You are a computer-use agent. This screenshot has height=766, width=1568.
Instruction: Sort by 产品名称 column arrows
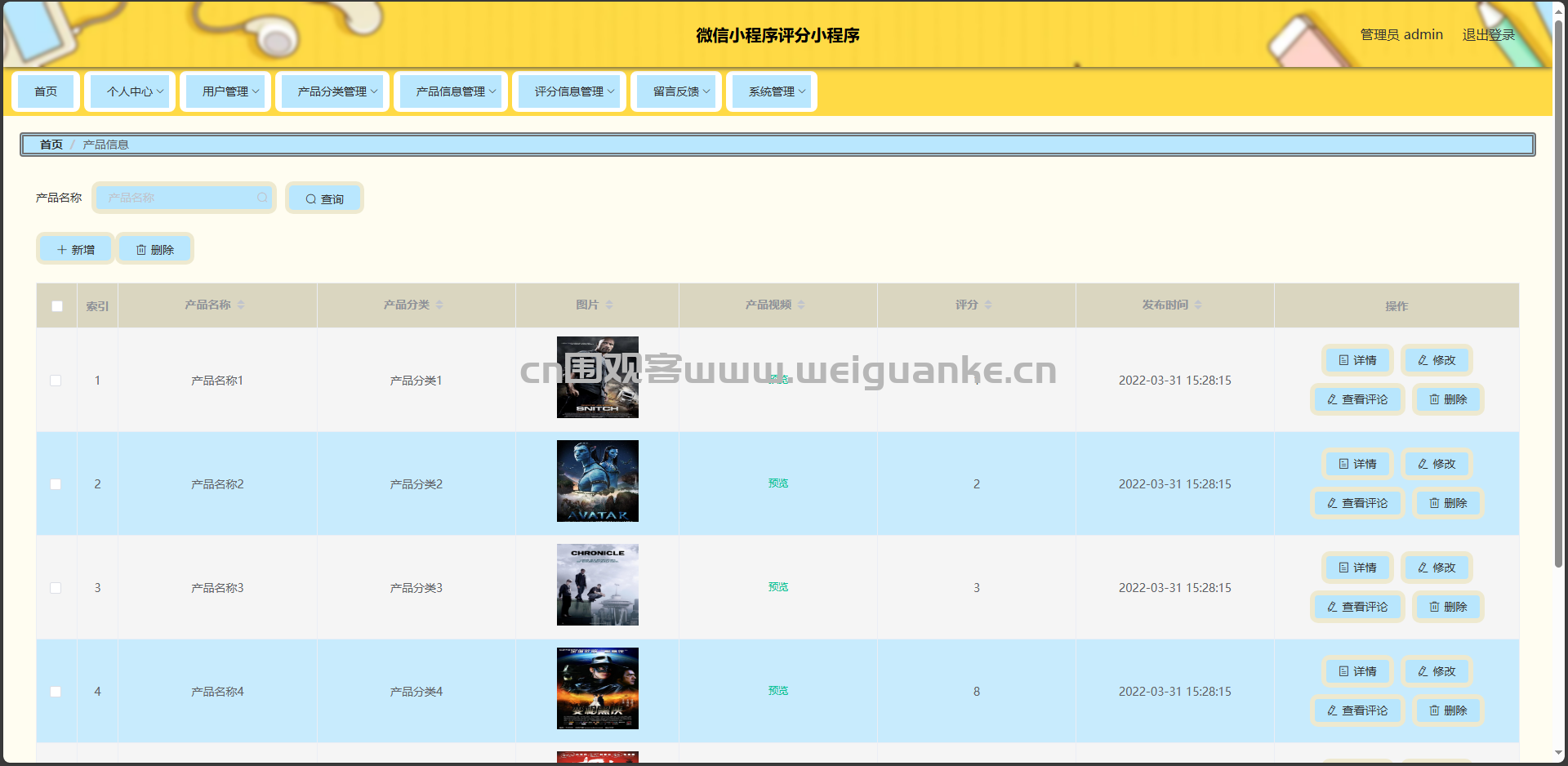[x=241, y=305]
